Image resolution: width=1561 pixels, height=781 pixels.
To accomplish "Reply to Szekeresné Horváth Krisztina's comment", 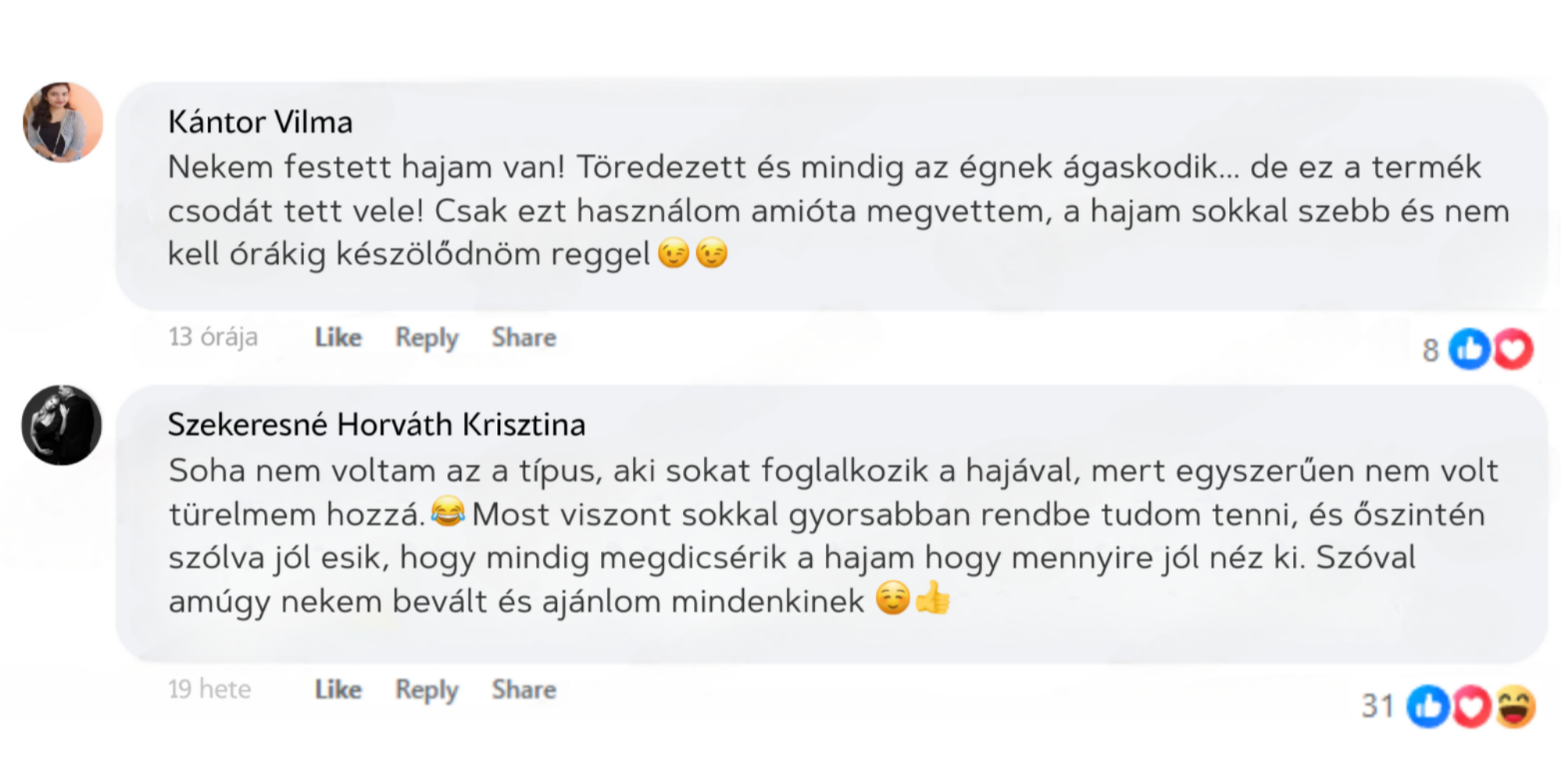I will (x=426, y=690).
